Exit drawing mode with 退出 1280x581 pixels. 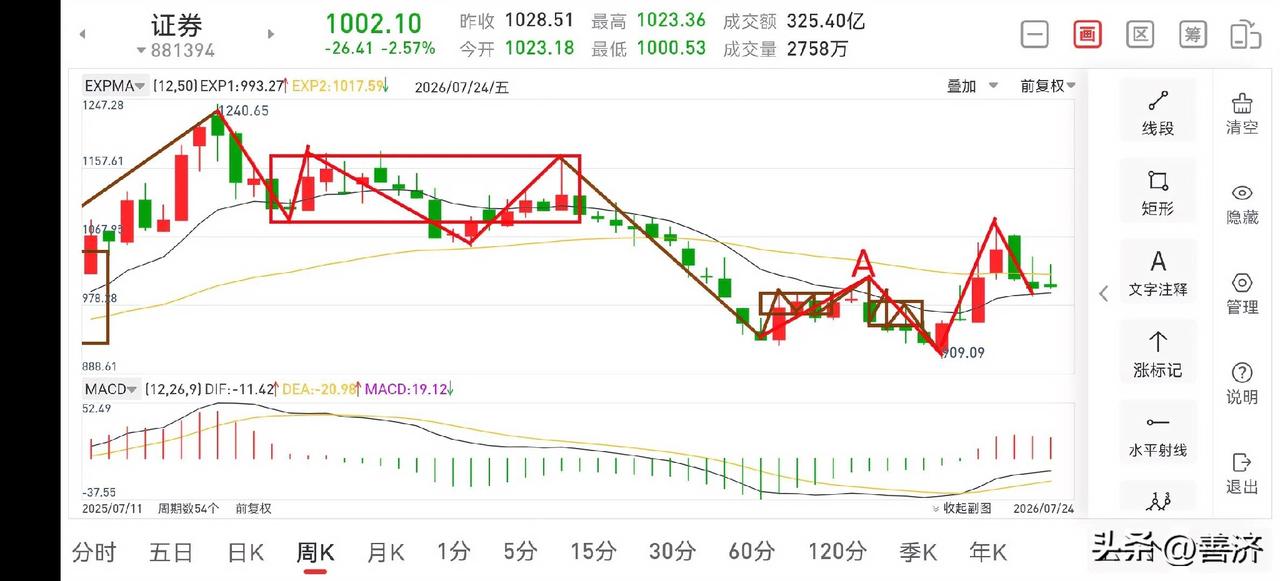pyautogui.click(x=1242, y=474)
